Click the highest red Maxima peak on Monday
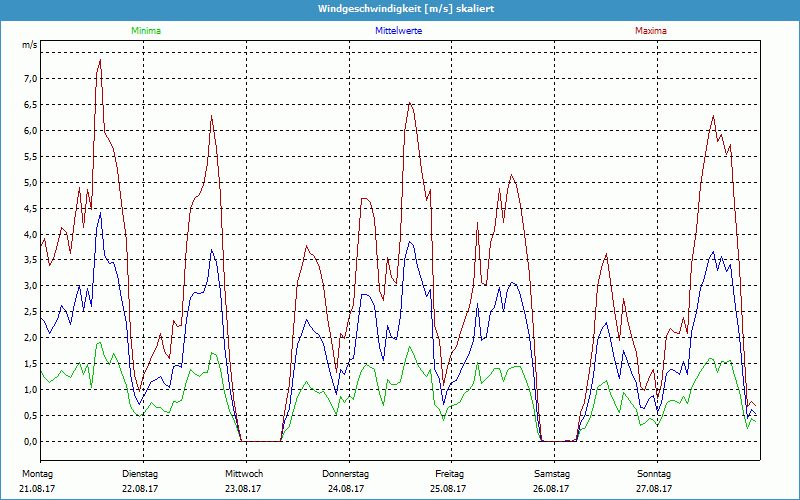This screenshot has width=800, height=500. pyautogui.click(x=100, y=60)
